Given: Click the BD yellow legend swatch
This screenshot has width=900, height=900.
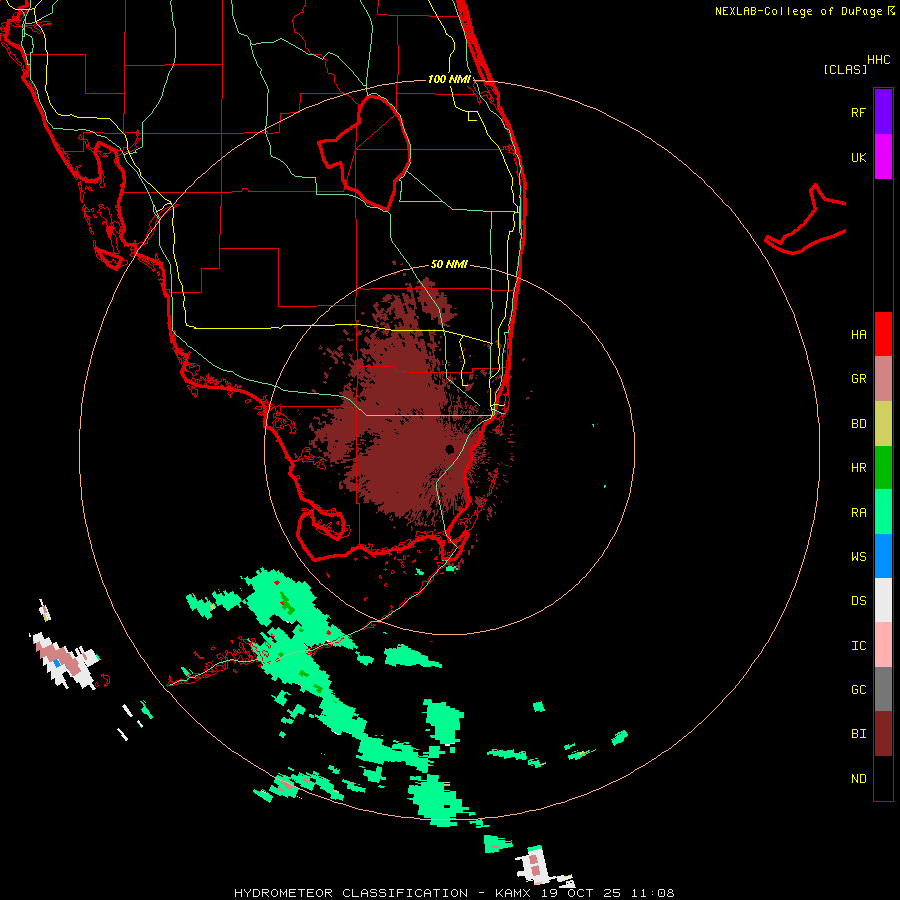Looking at the screenshot, I should click(883, 424).
